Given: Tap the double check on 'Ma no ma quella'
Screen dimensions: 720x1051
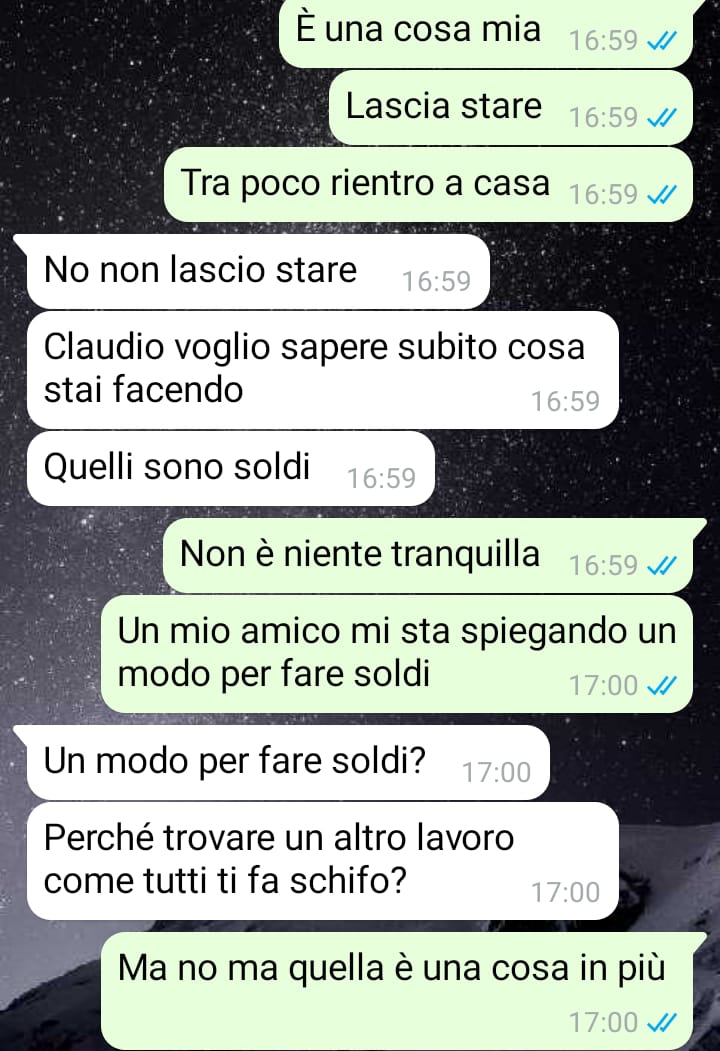Looking at the screenshot, I should [x=662, y=1024].
